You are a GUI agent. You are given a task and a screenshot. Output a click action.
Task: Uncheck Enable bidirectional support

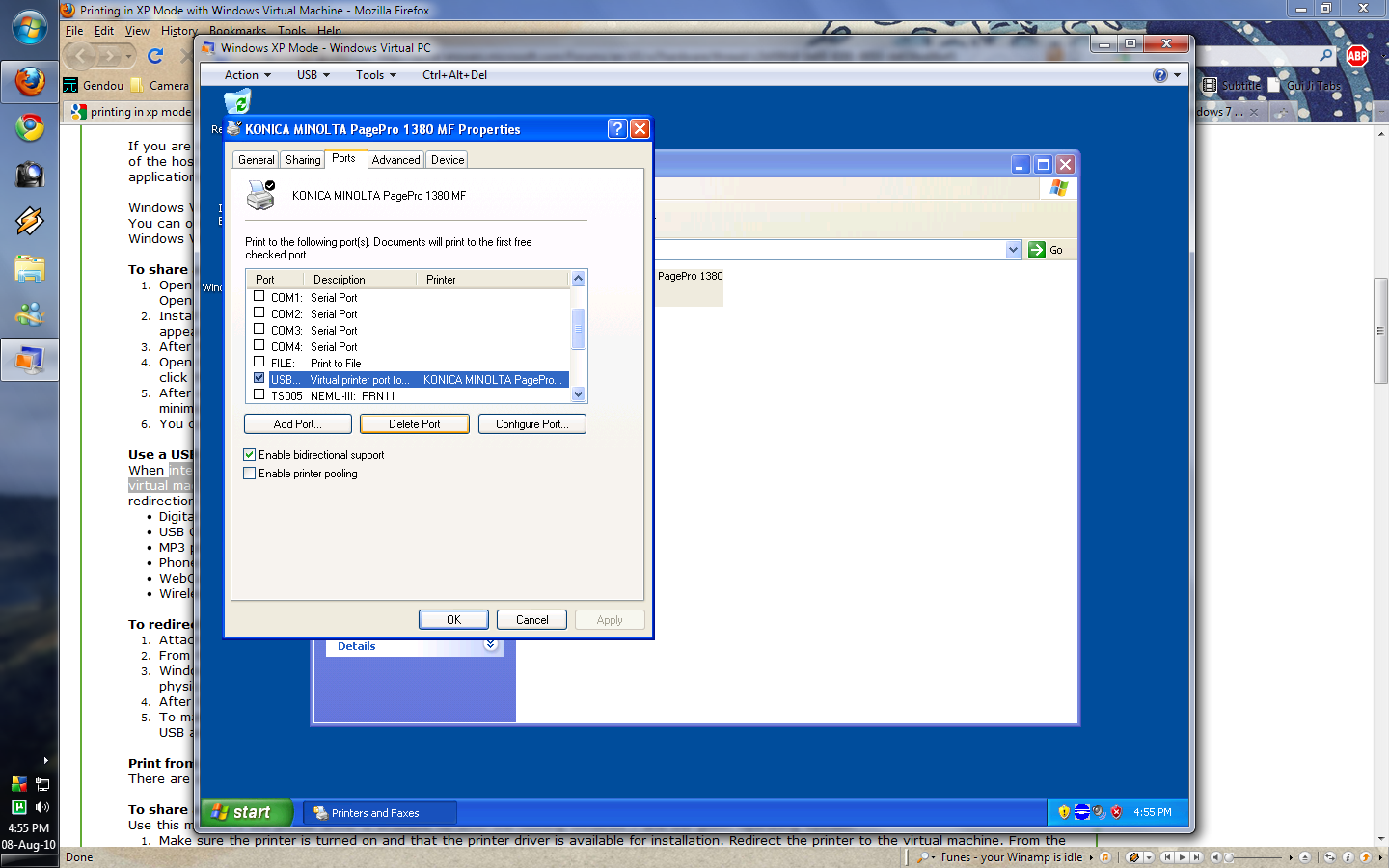(250, 454)
